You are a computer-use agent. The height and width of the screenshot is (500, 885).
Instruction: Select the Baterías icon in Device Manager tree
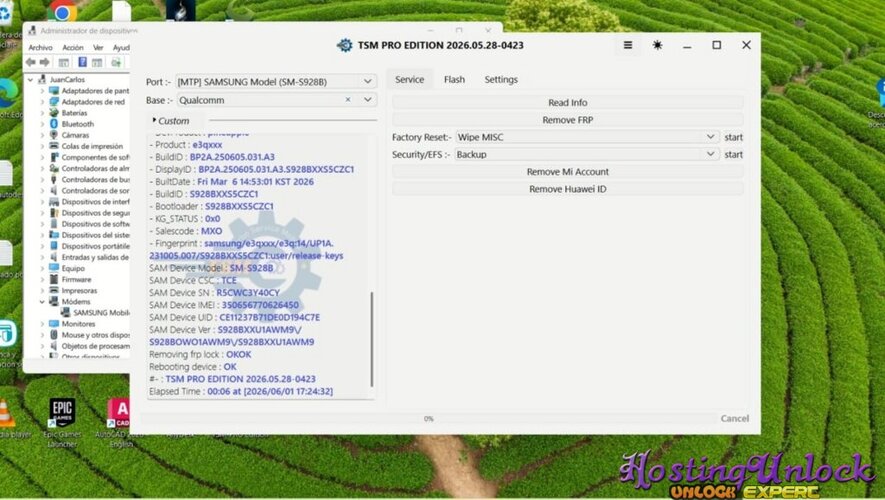(x=54, y=113)
